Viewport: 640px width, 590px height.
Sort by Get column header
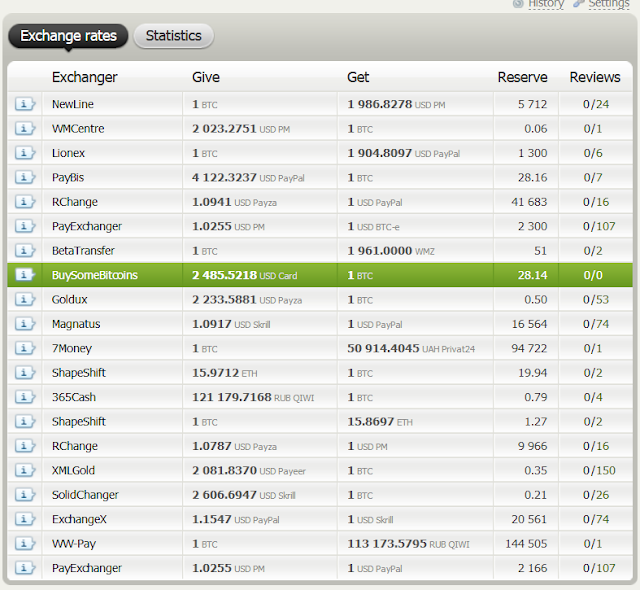point(358,77)
